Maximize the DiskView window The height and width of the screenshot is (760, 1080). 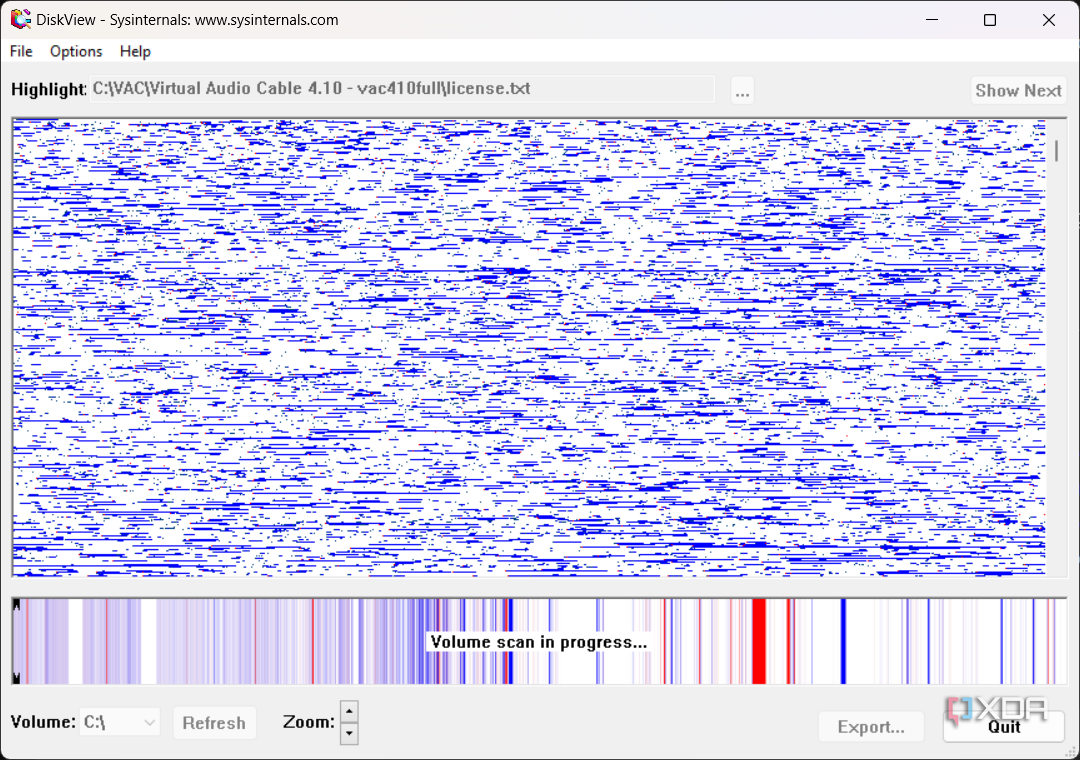tap(990, 19)
